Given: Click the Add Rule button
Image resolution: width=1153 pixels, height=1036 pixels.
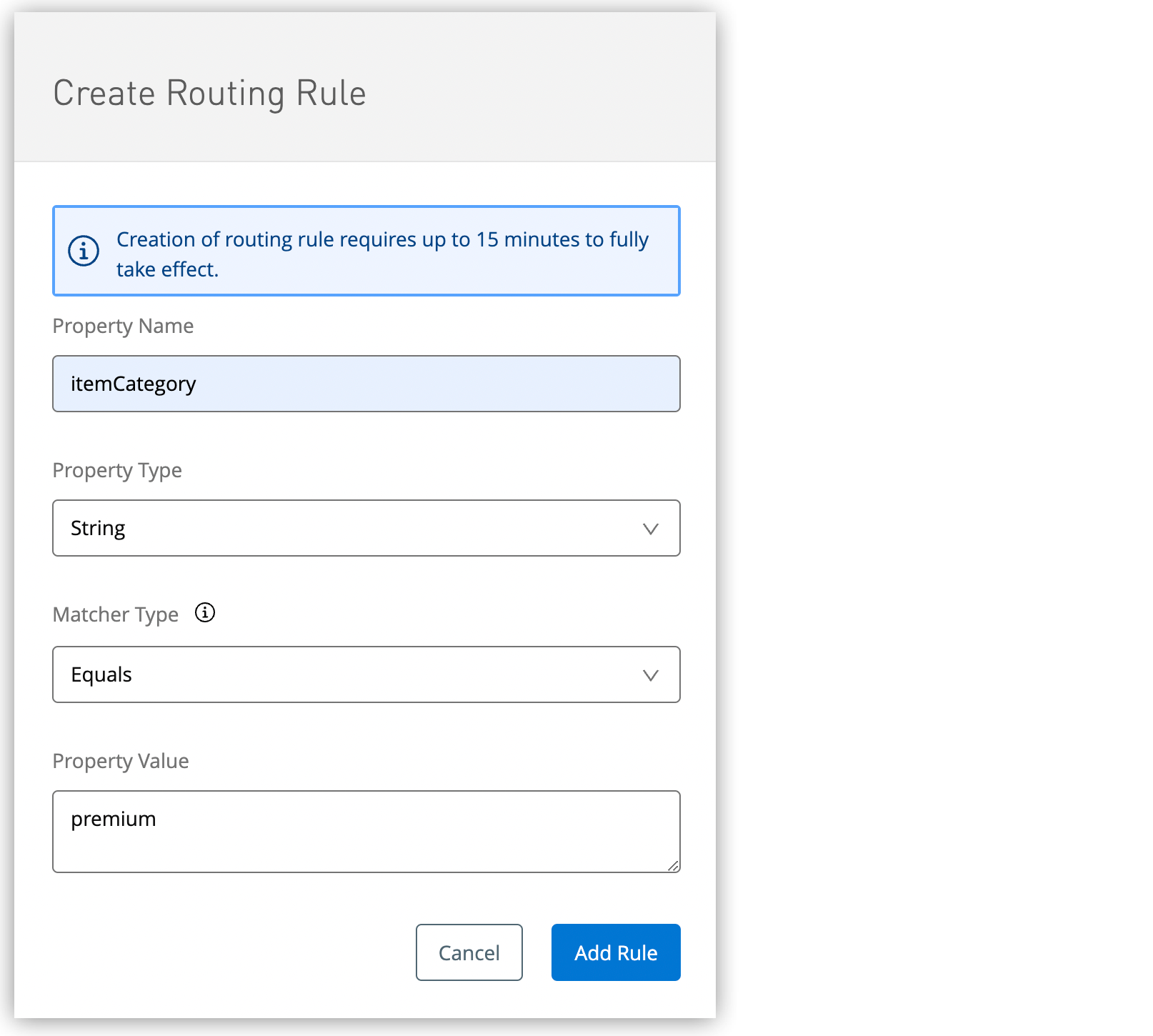Looking at the screenshot, I should click(x=615, y=952).
